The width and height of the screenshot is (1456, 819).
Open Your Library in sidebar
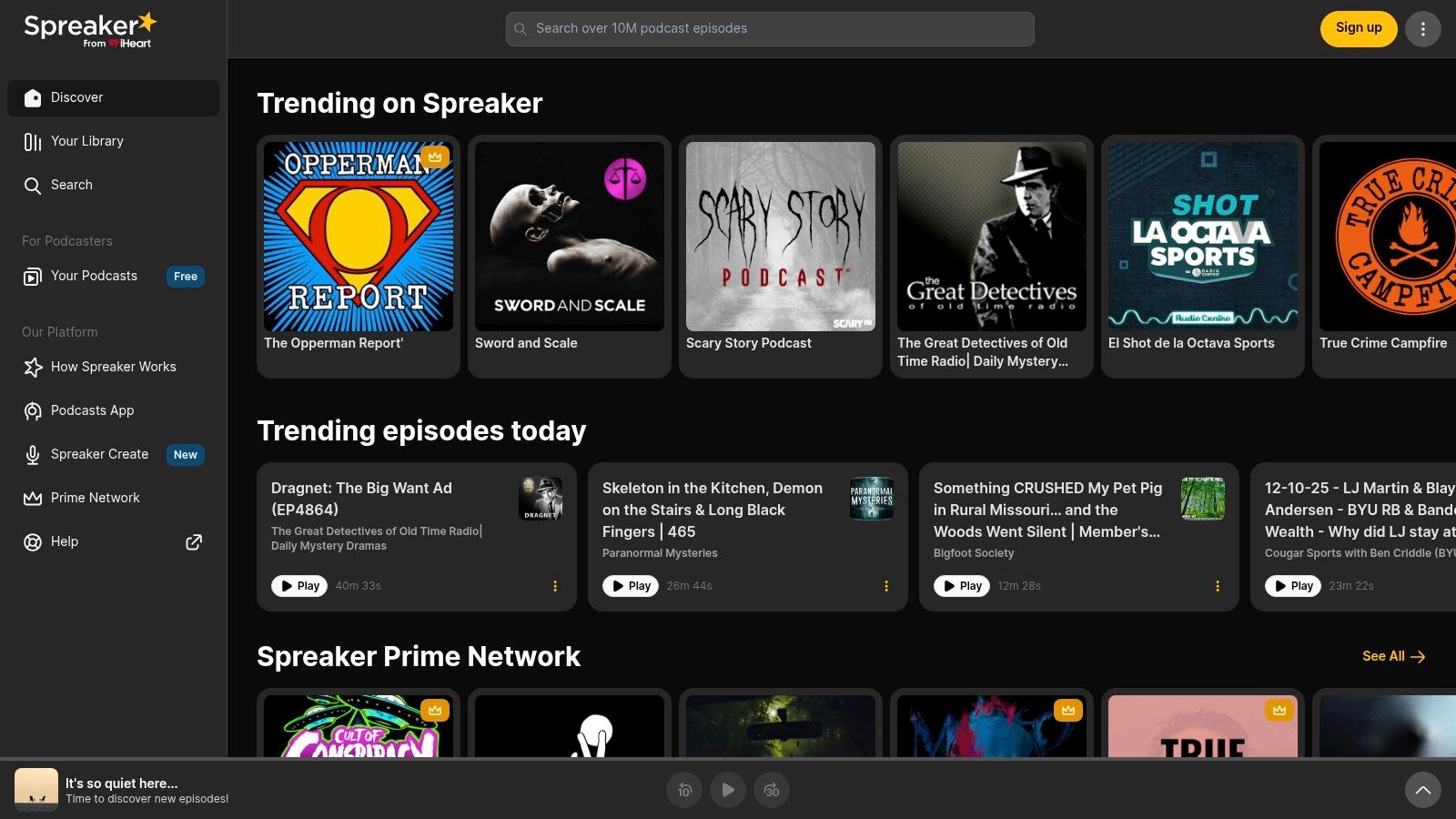(x=113, y=141)
